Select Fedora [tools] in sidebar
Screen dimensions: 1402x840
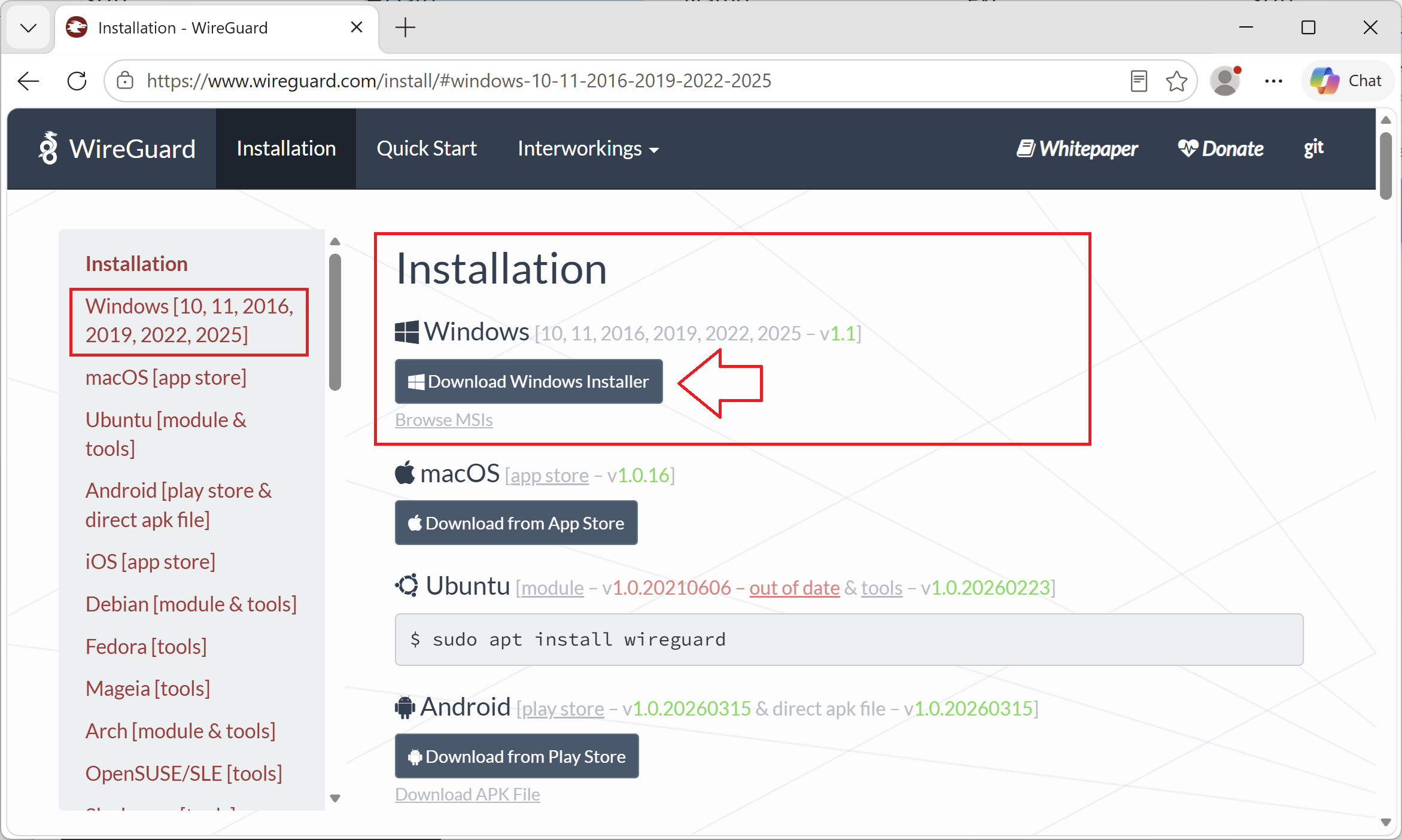point(146,647)
